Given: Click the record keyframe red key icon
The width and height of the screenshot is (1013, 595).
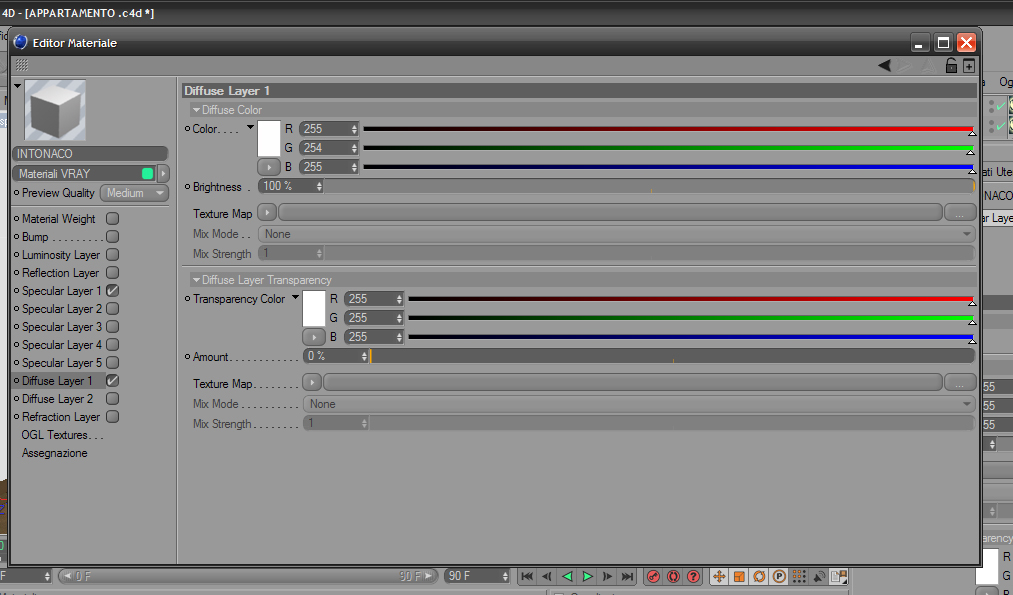Looking at the screenshot, I should point(653,576).
